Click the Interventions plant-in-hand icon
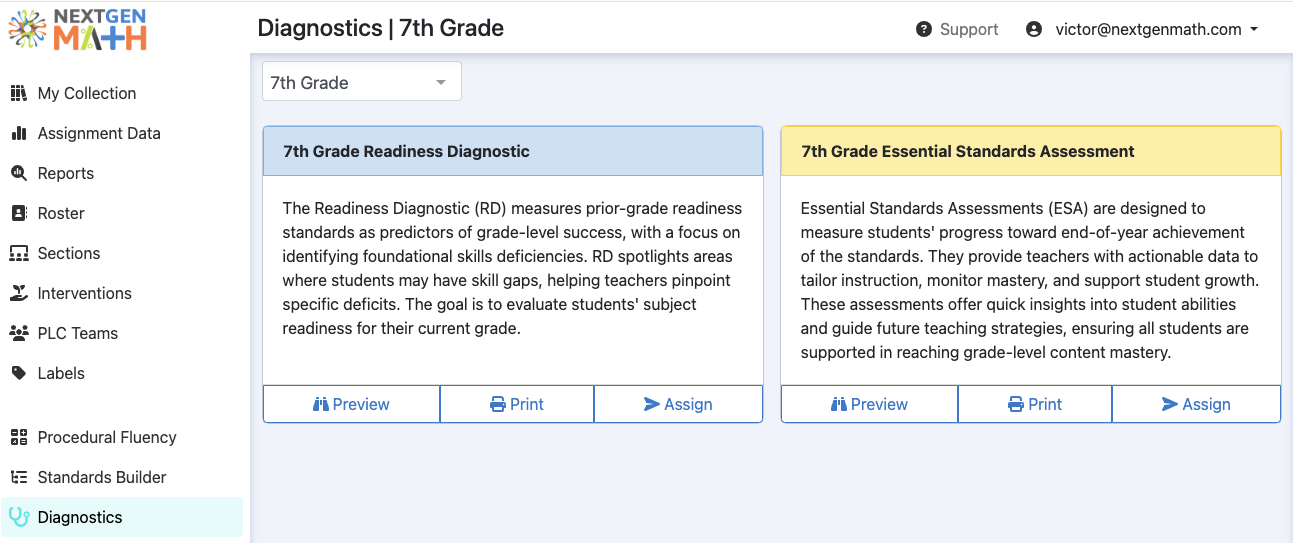The image size is (1293, 543). point(19,293)
